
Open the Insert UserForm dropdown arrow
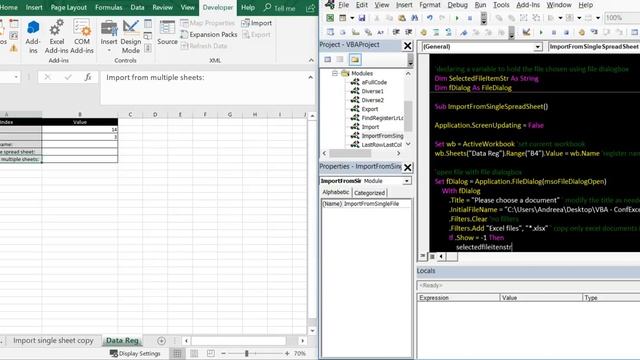(351, 18)
